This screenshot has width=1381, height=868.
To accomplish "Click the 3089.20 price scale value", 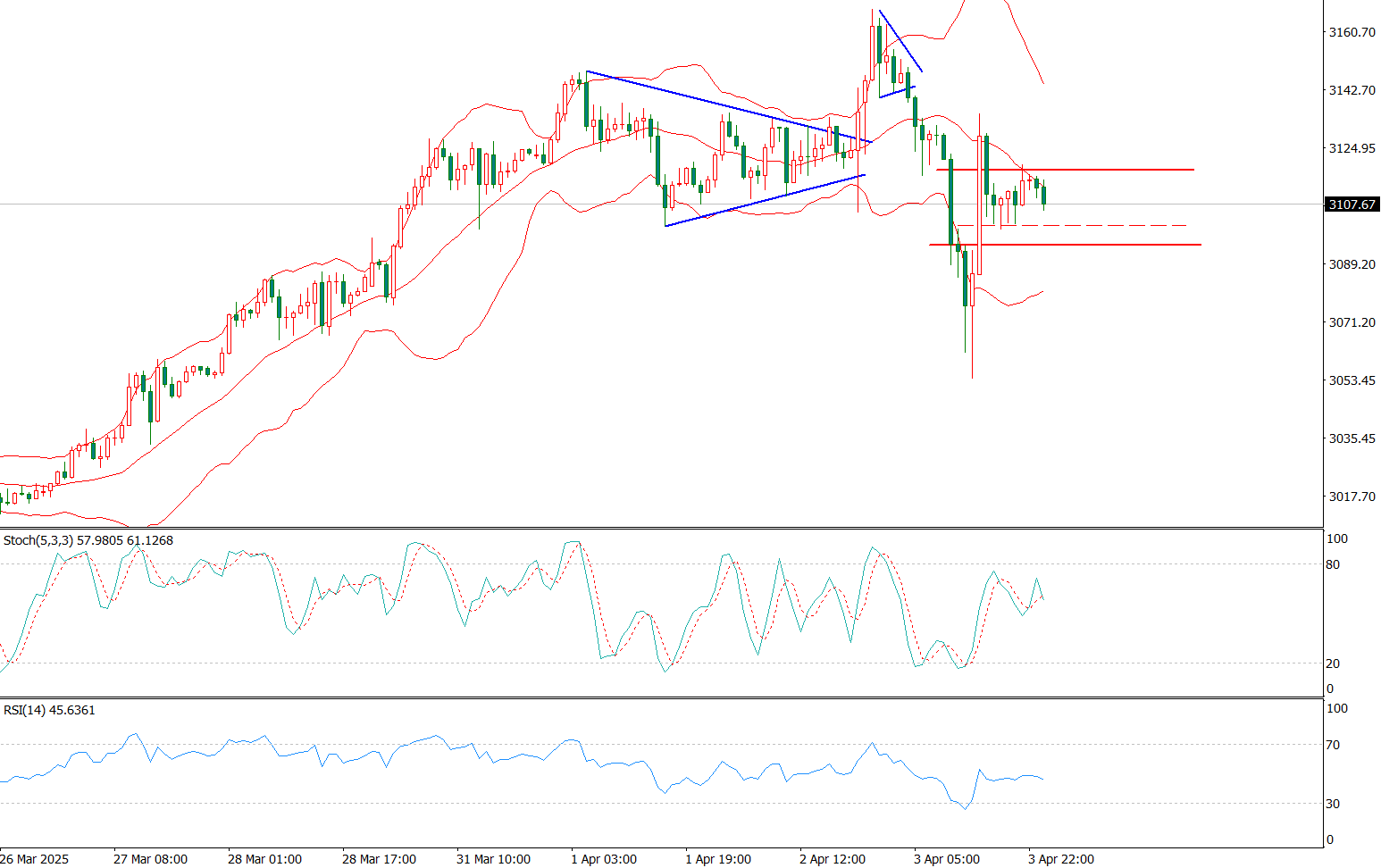I will (x=1352, y=264).
